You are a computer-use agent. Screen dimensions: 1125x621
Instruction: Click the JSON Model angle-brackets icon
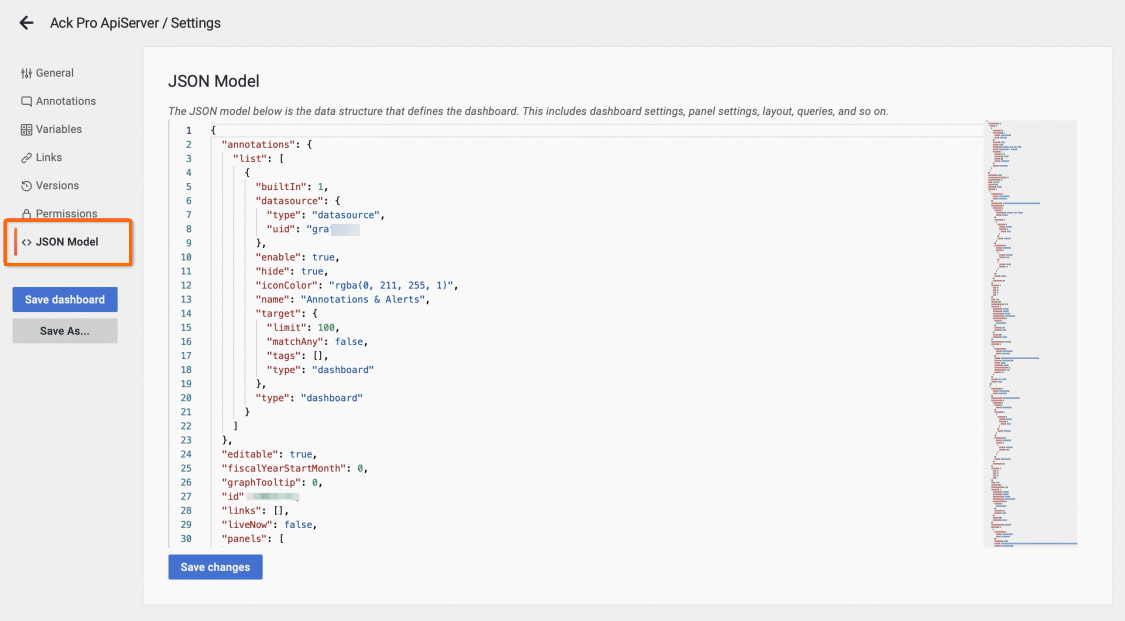pos(26,241)
